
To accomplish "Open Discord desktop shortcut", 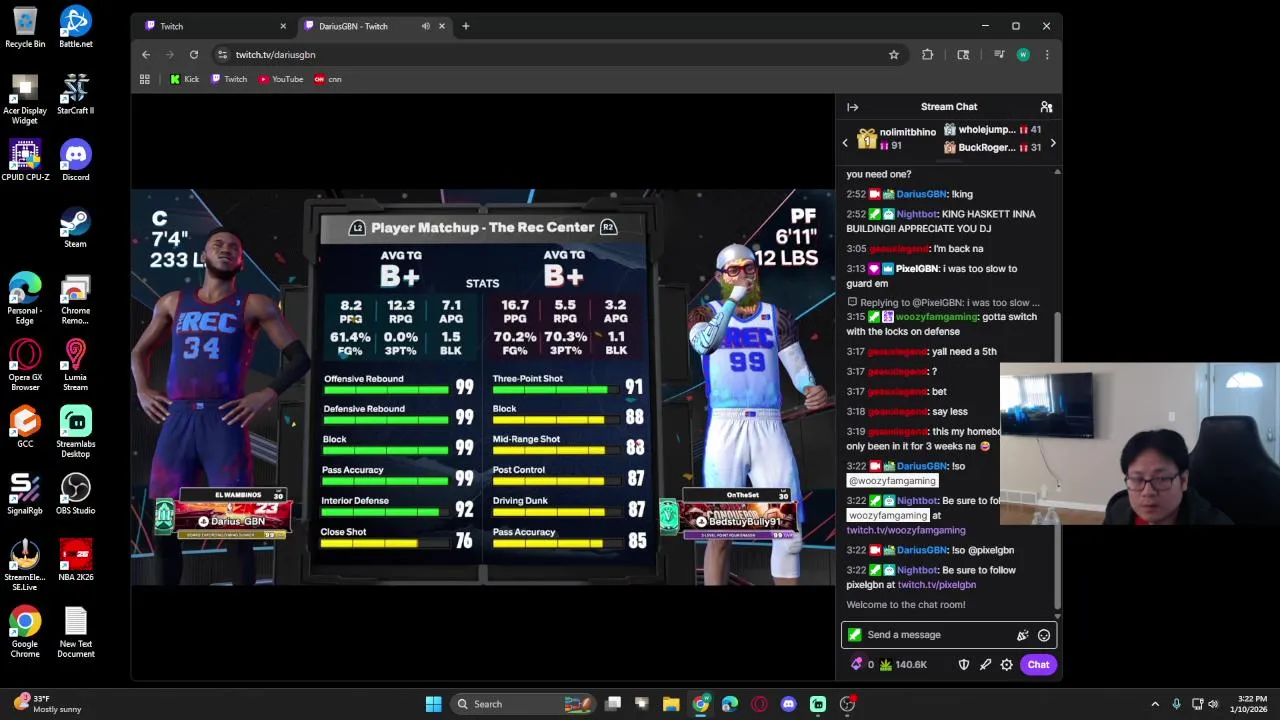I will [x=76, y=161].
